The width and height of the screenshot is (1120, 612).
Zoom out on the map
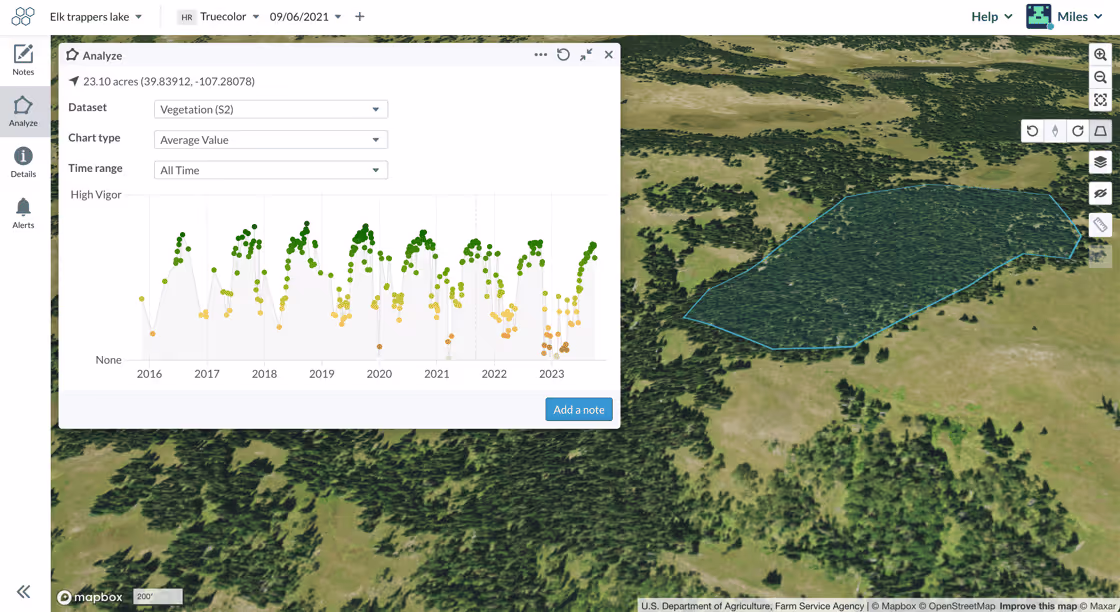click(1100, 77)
